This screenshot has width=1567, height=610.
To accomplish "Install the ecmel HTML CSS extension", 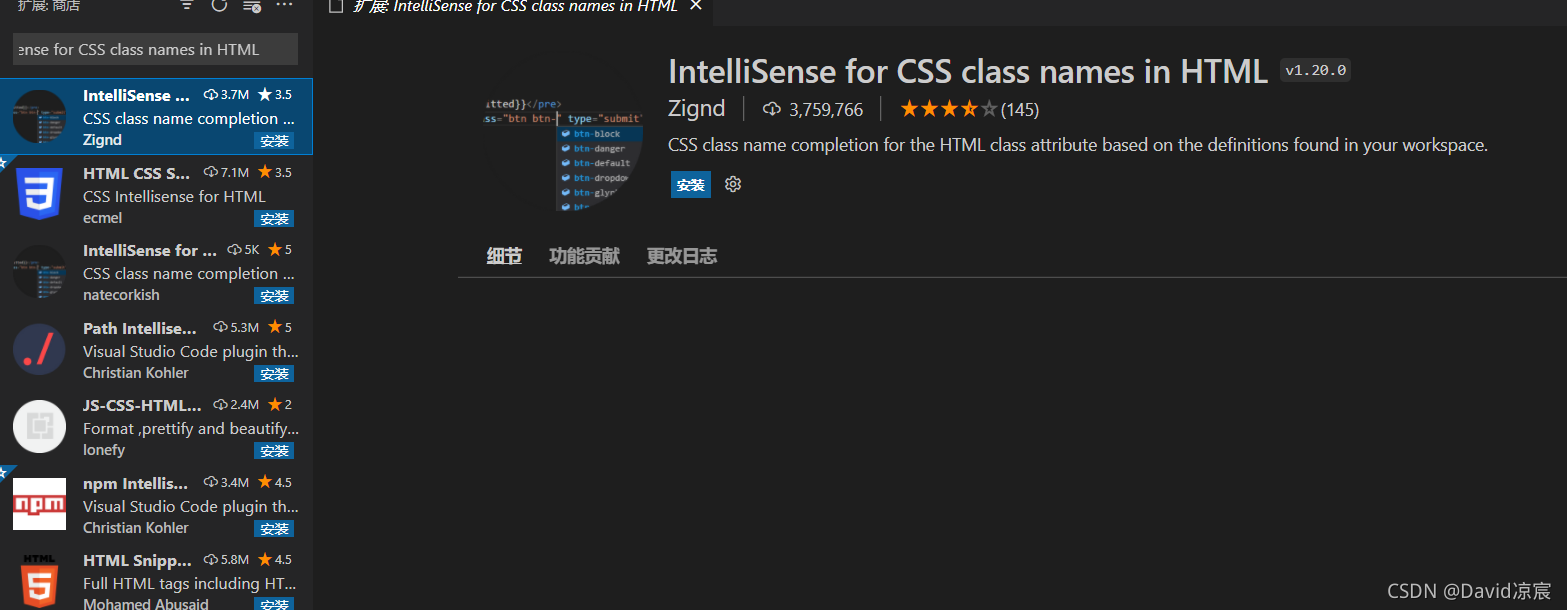I will coord(274,219).
